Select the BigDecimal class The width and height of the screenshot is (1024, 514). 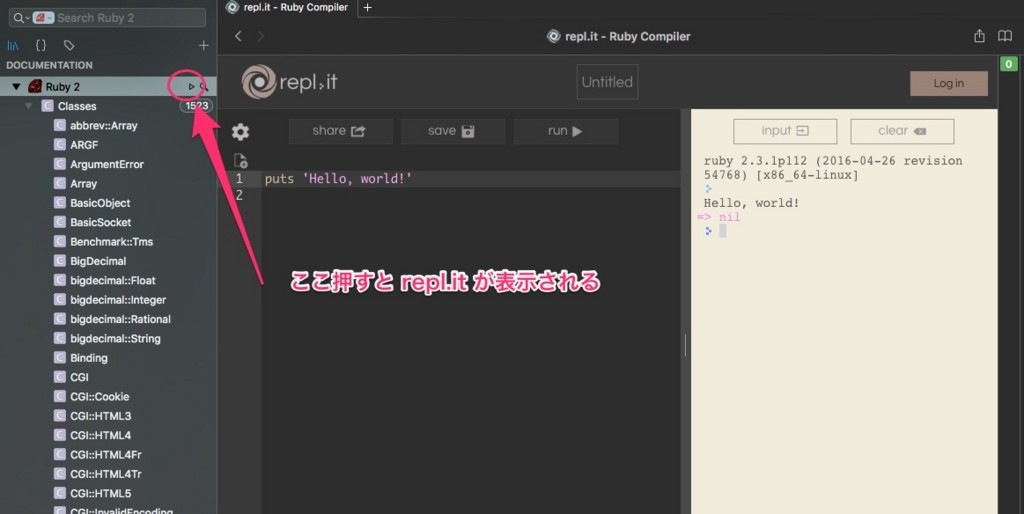click(x=98, y=261)
